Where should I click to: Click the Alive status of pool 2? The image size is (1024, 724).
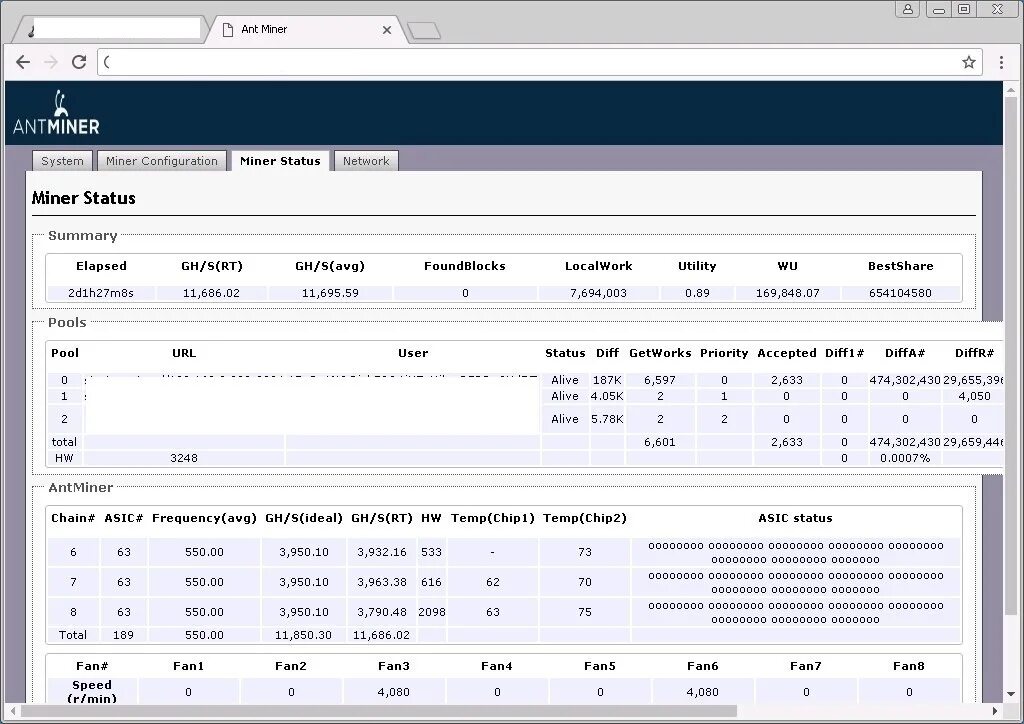(x=565, y=419)
